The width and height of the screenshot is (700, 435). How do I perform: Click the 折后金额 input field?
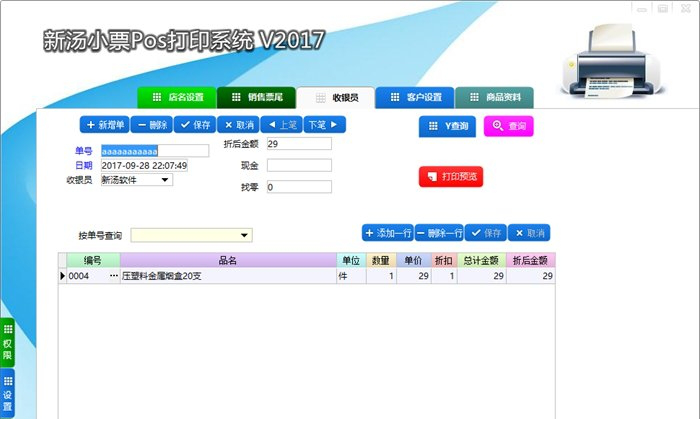coord(299,143)
